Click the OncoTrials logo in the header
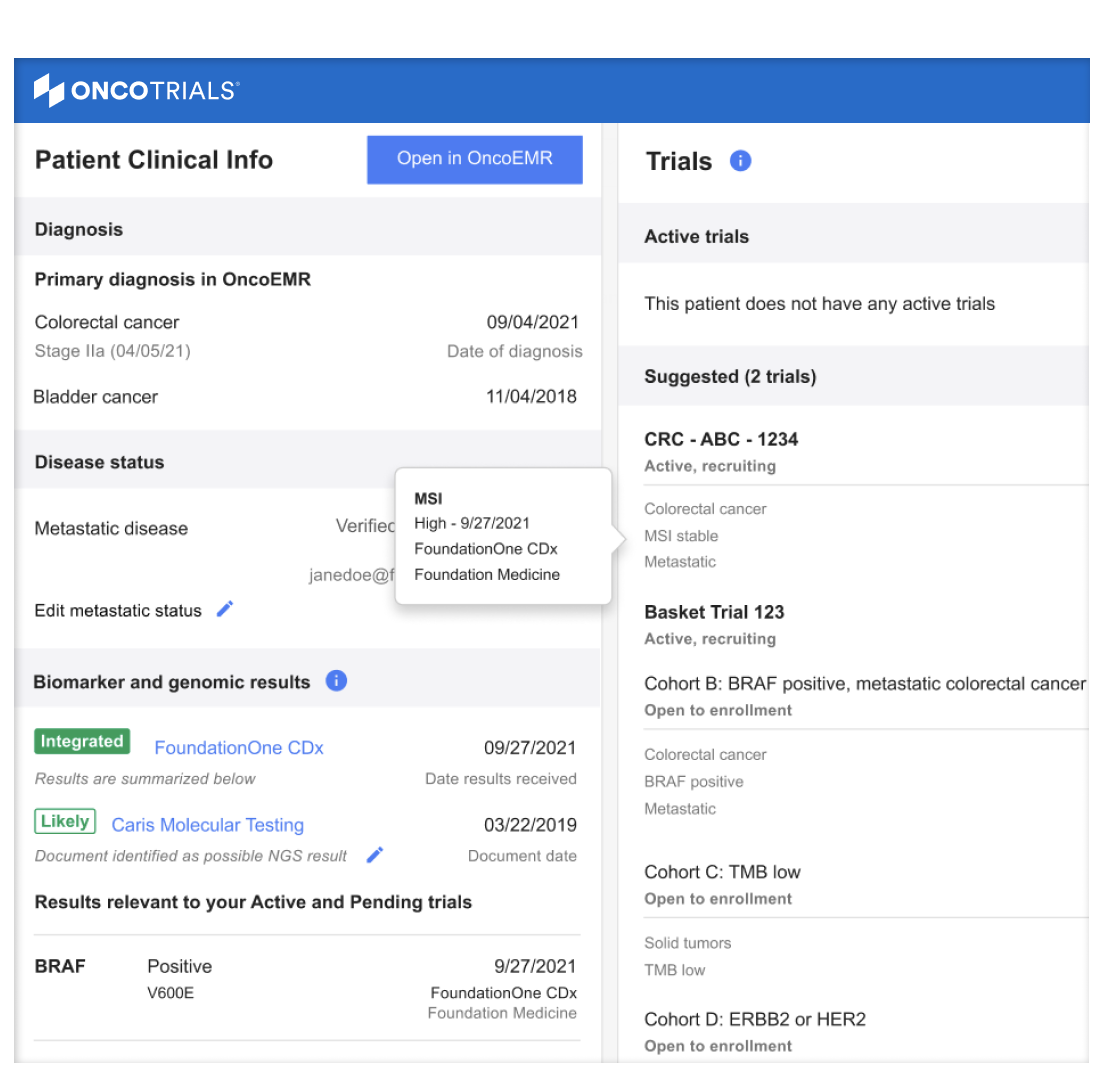This screenshot has width=1103, height=1077. point(137,90)
